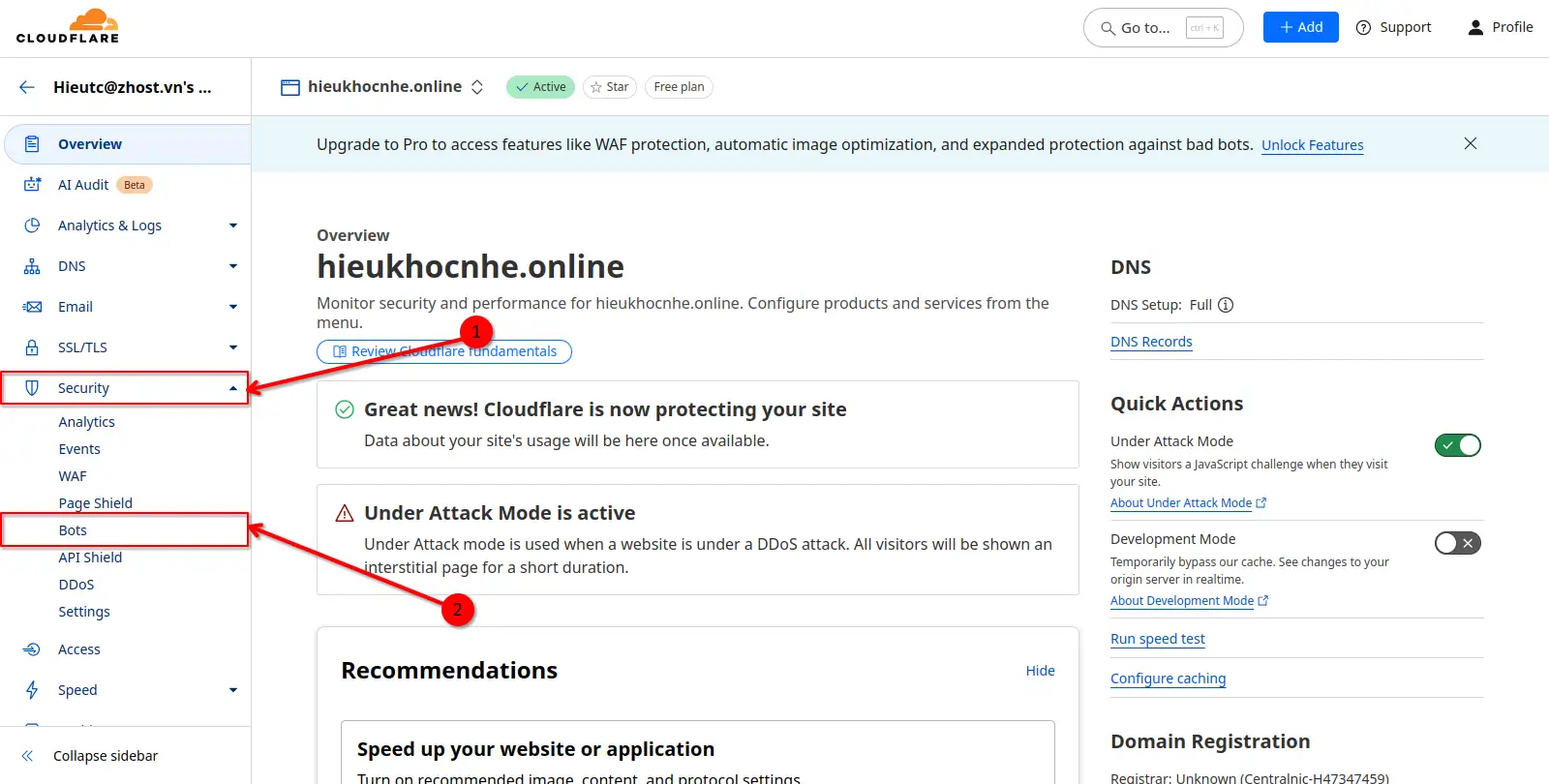Image resolution: width=1549 pixels, height=784 pixels.
Task: Expand the SSL/TLS sidebar section
Action: 232,347
